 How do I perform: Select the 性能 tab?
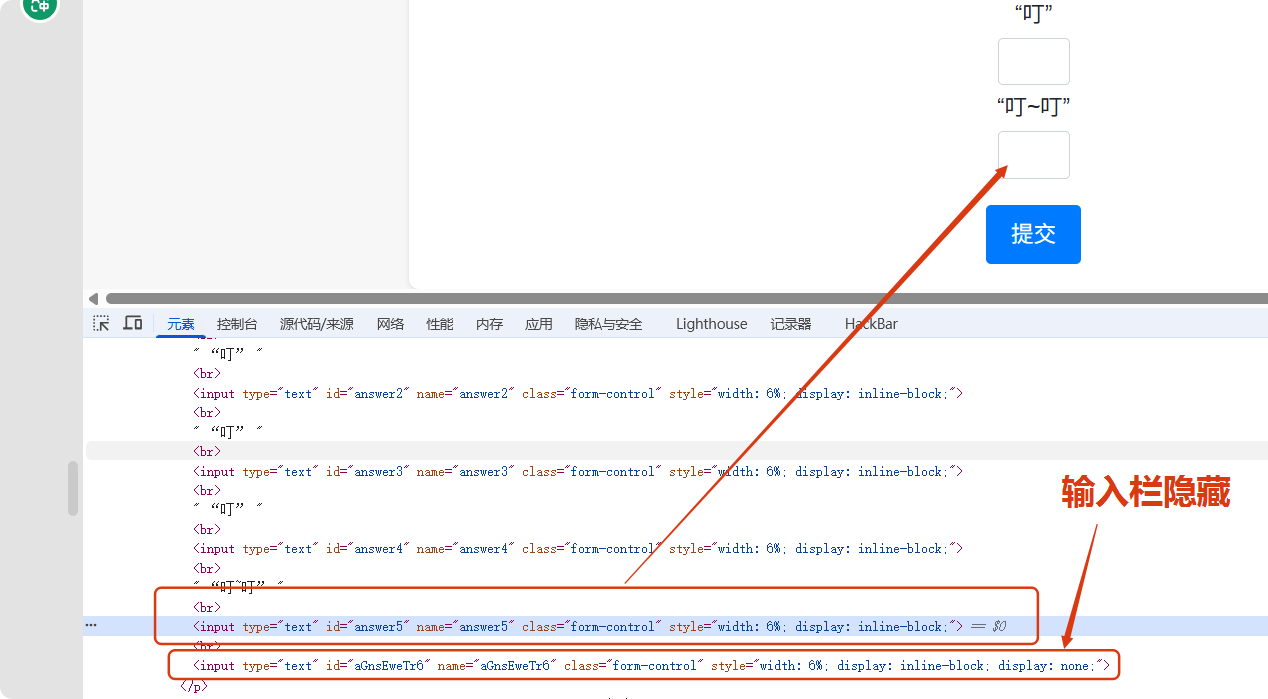(x=440, y=324)
